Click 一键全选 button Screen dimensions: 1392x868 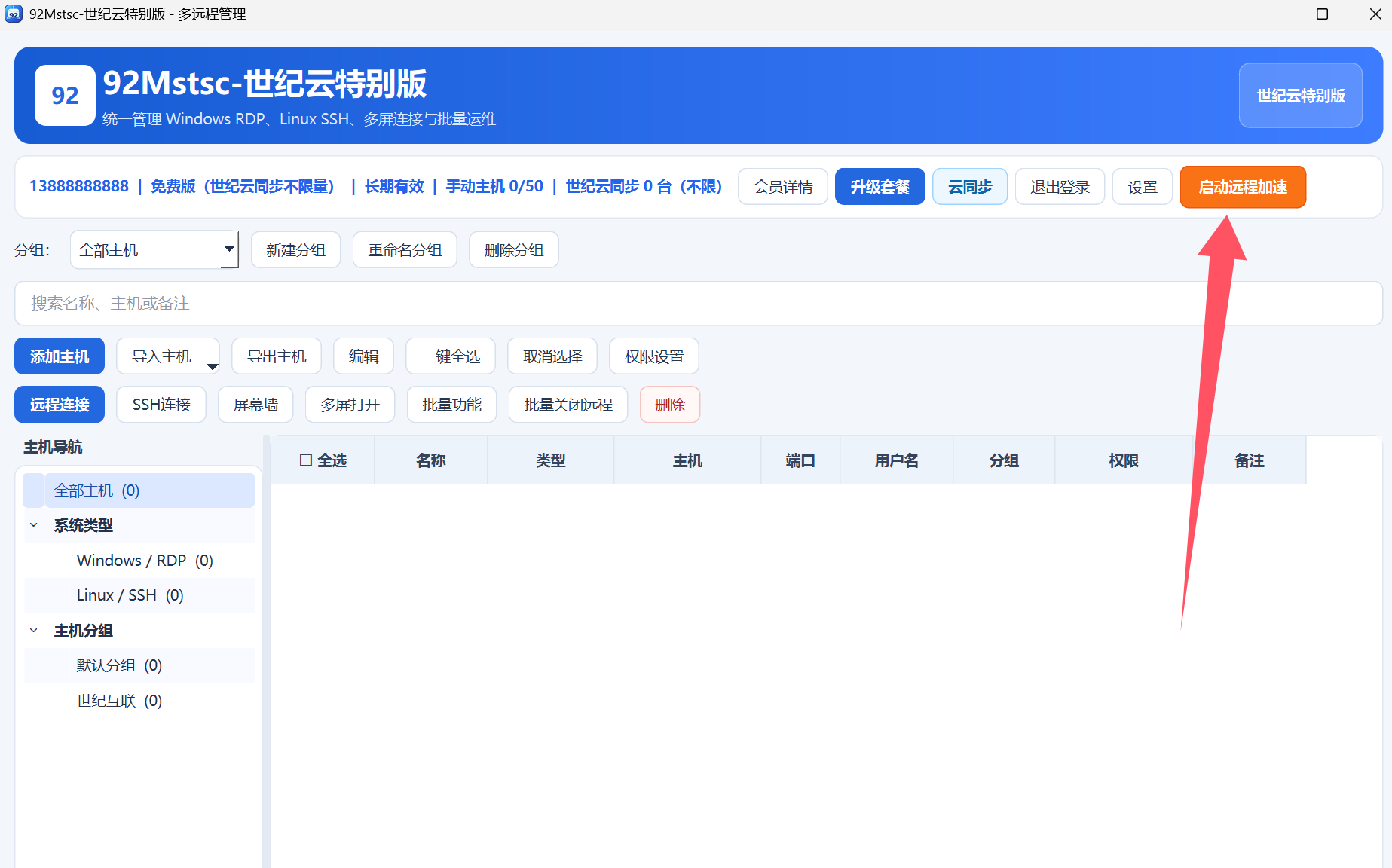(451, 356)
